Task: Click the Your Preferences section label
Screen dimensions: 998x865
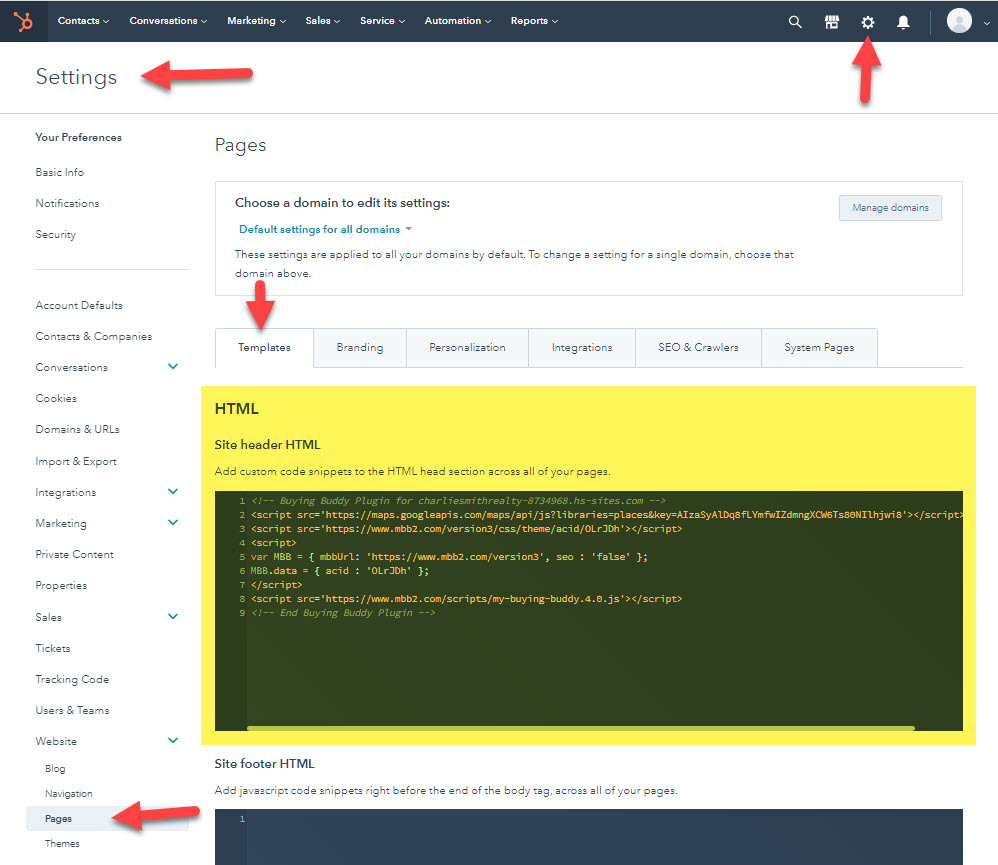Action: 78,137
